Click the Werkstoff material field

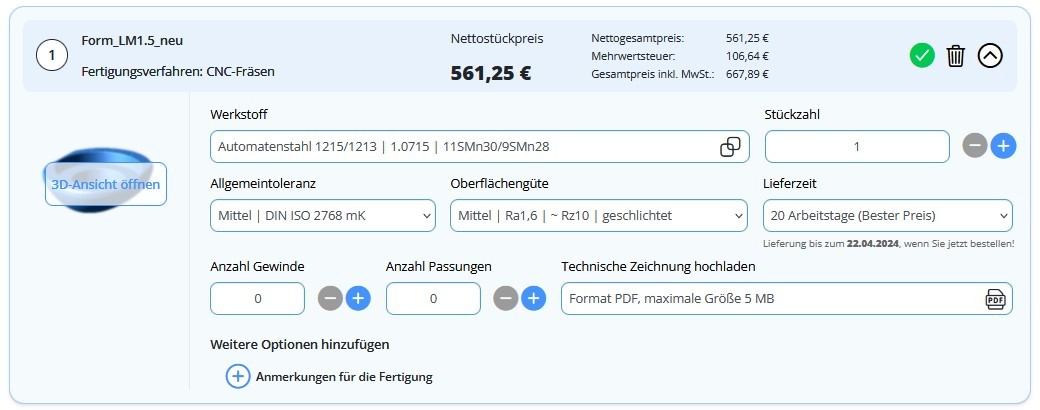pos(460,147)
